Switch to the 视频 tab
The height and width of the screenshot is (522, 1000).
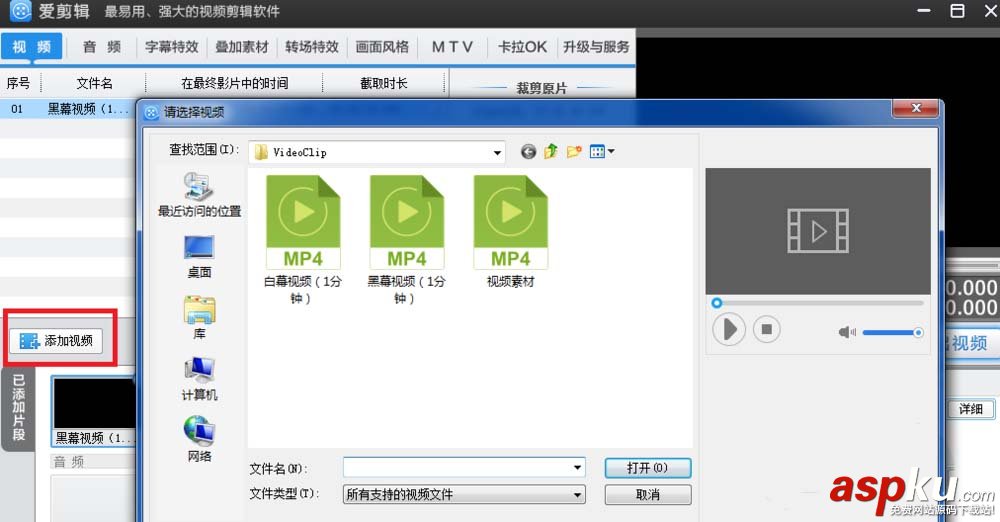31,47
